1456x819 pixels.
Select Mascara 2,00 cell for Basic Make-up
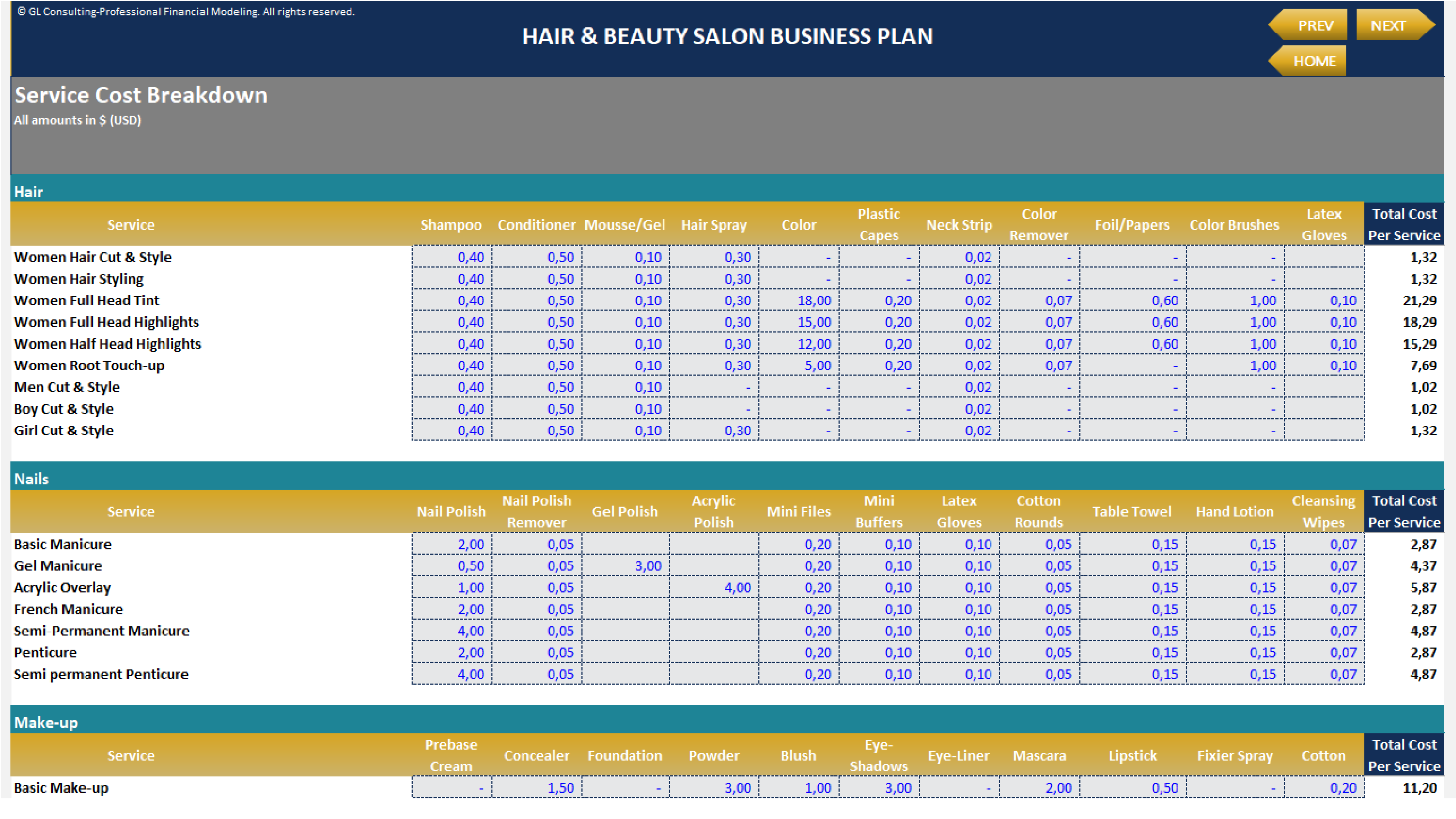[x=1039, y=788]
